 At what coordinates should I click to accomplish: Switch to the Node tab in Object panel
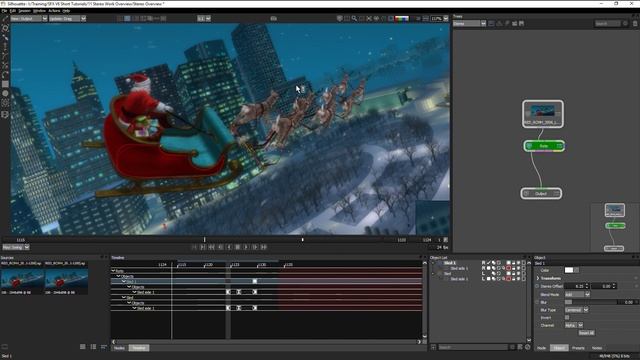point(542,348)
